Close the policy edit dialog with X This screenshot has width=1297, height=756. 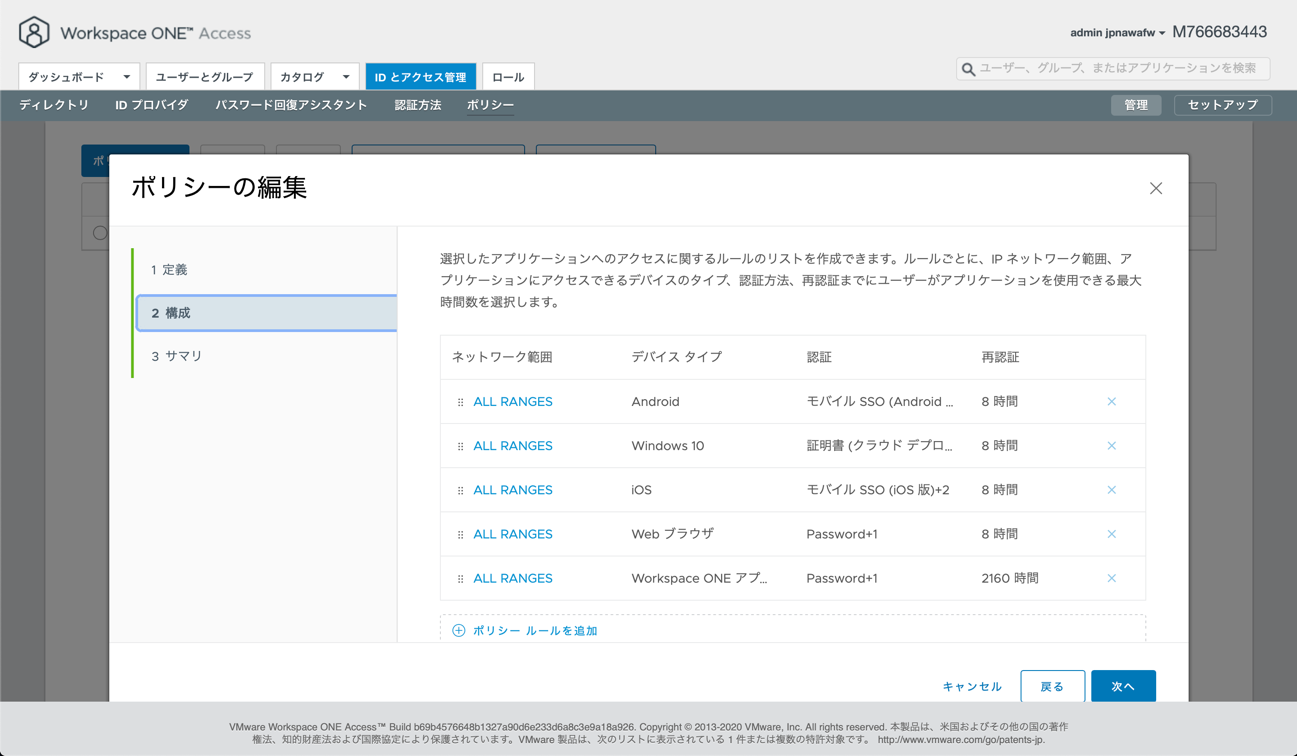pyautogui.click(x=1156, y=188)
